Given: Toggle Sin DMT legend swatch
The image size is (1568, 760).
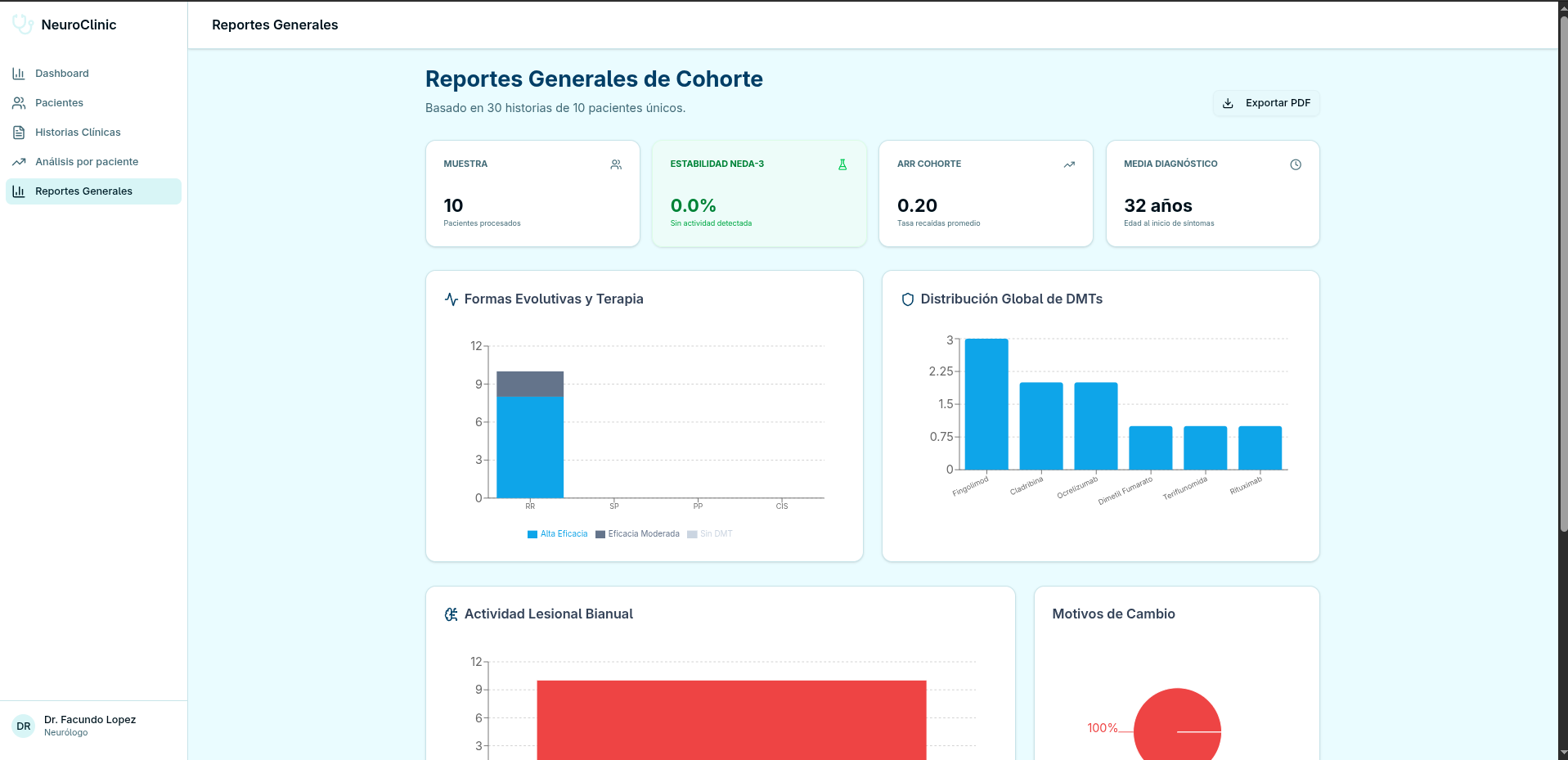Looking at the screenshot, I should 692,534.
